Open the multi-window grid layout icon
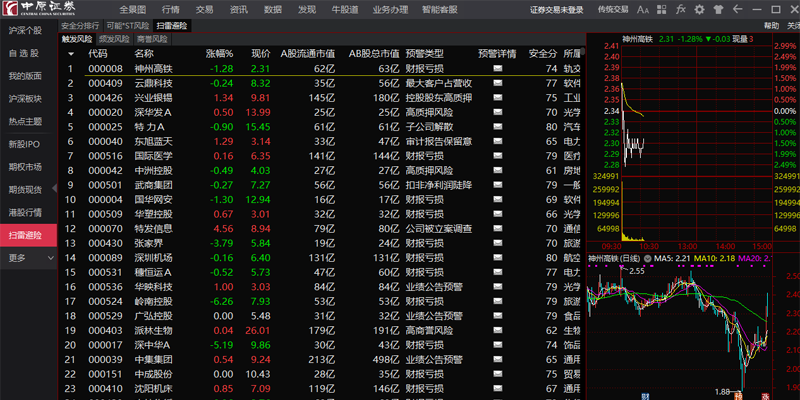The image size is (800, 400). click(662, 10)
